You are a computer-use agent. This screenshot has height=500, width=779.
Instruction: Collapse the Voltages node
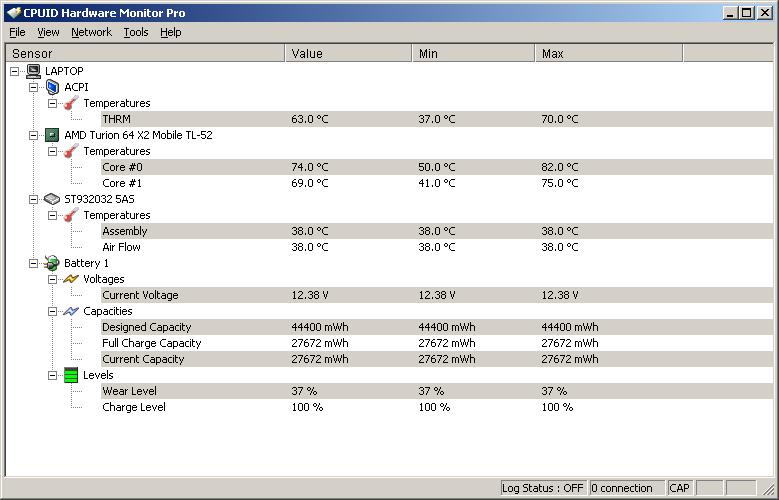[52, 279]
